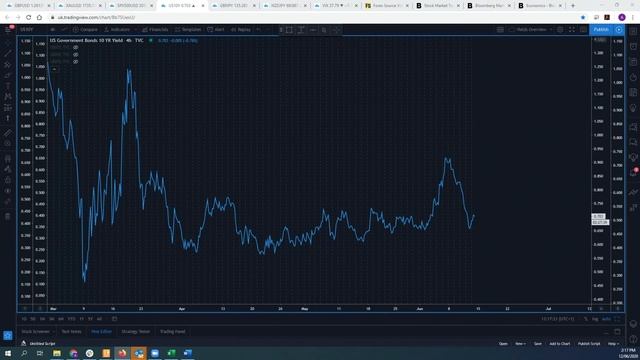Click the Undo arrow in top toolbar
This screenshot has height=360, width=640.
point(258,29)
